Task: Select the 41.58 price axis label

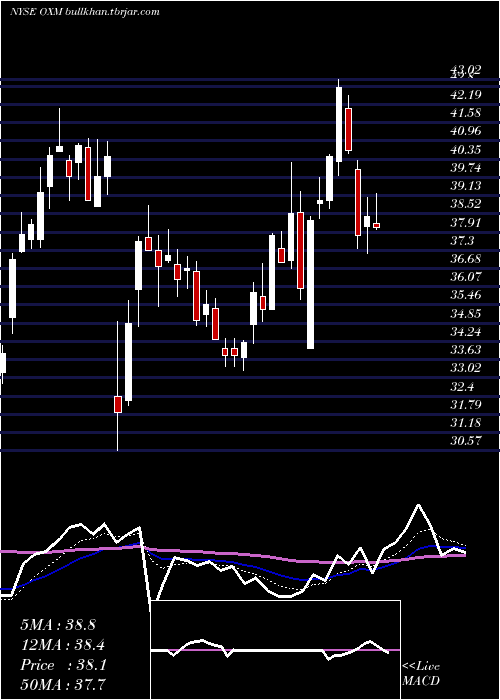Action: click(x=465, y=113)
